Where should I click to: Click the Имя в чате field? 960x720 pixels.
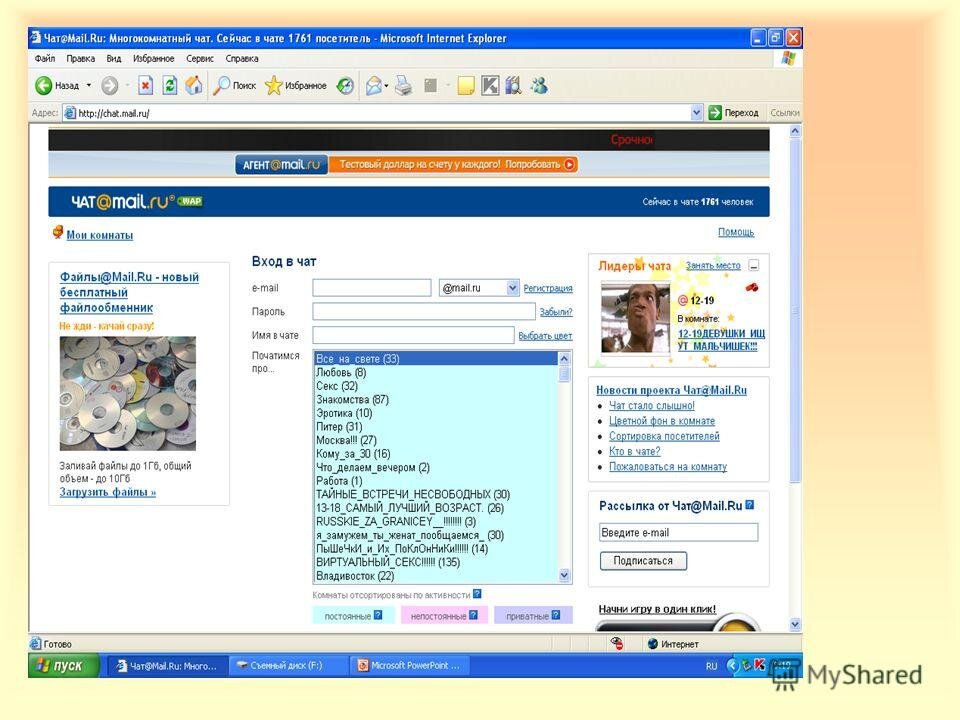pos(413,335)
